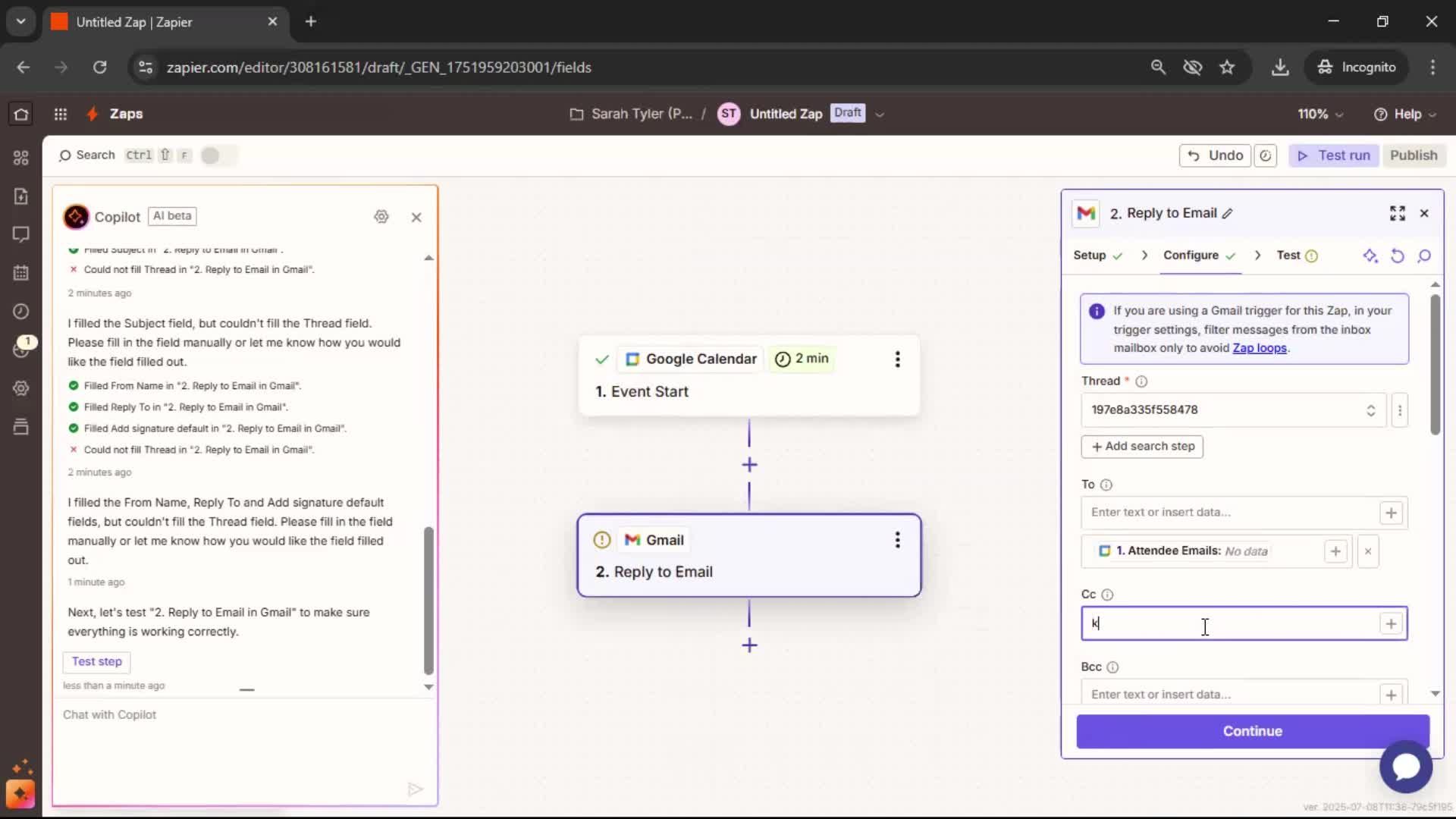Search fields in the step panel

tap(1424, 256)
